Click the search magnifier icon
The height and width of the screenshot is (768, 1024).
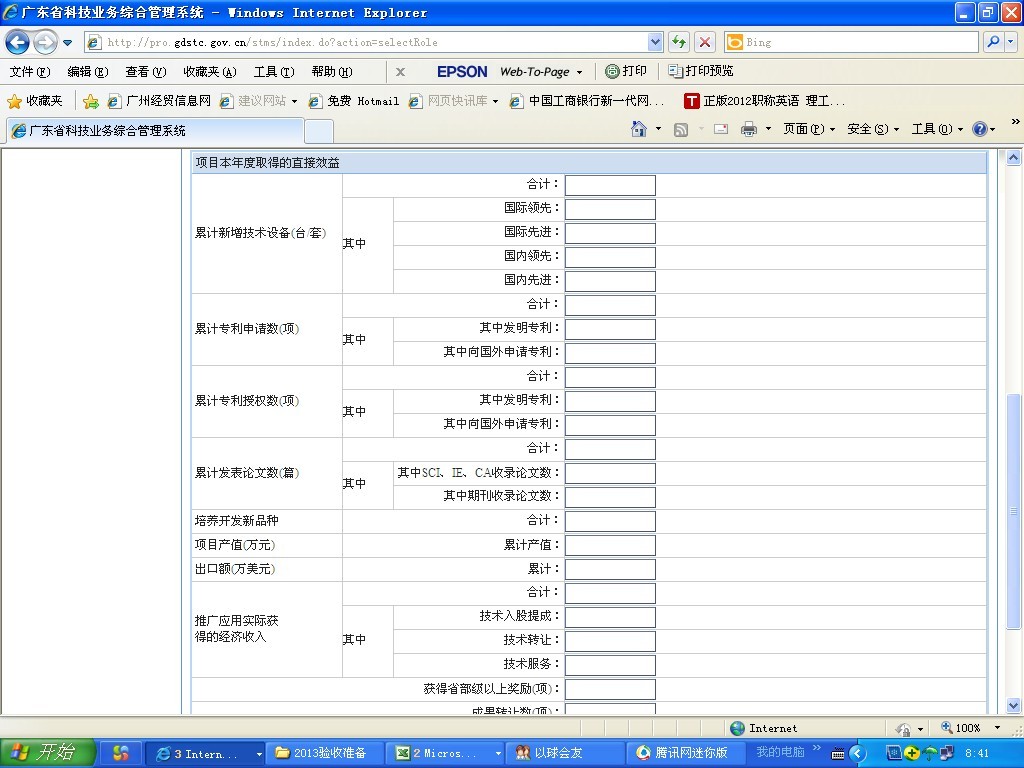pos(993,42)
